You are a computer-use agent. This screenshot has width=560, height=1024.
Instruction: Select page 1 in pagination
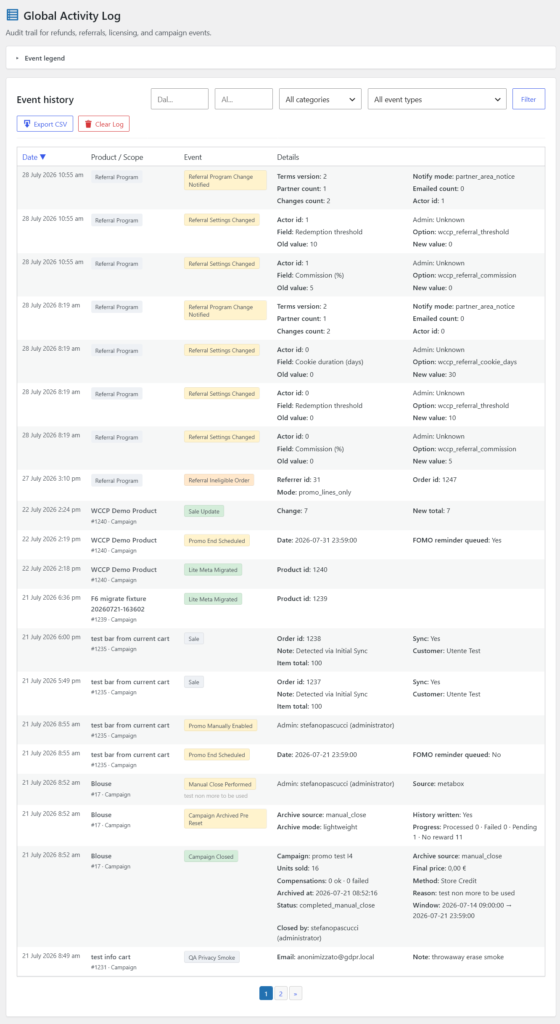click(x=266, y=993)
